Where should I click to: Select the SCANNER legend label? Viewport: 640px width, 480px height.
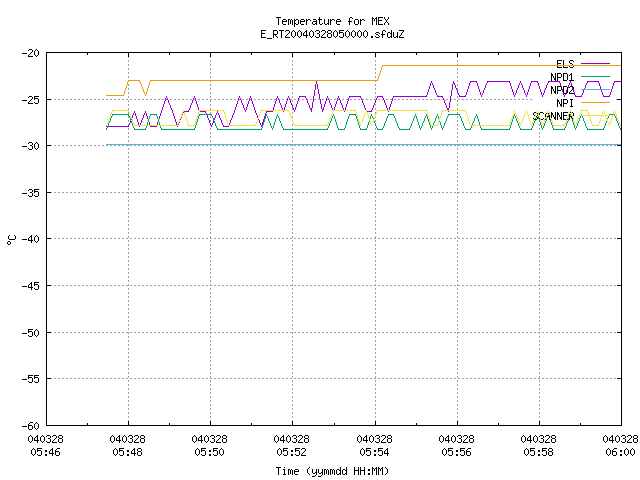pos(553,116)
